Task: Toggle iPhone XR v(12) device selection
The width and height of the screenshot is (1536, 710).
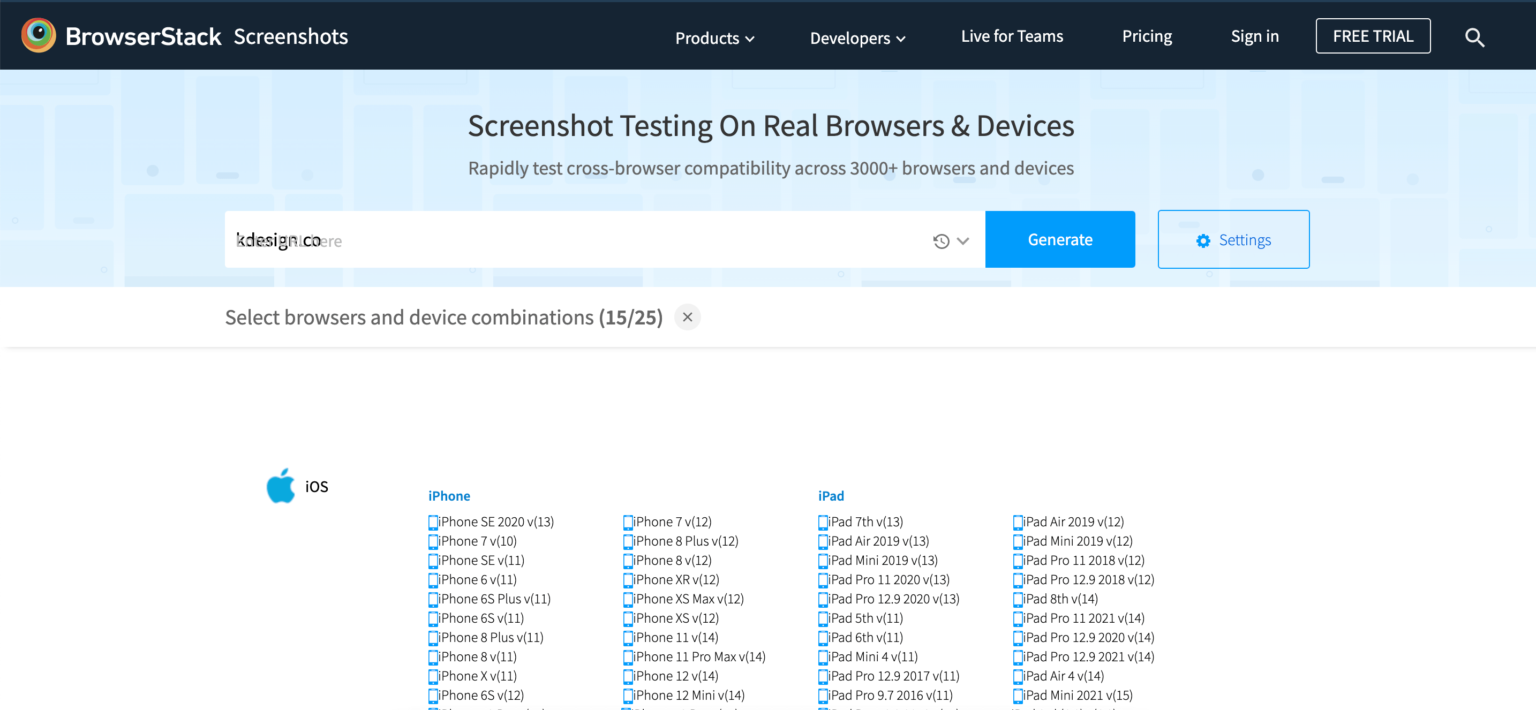Action: coord(676,580)
